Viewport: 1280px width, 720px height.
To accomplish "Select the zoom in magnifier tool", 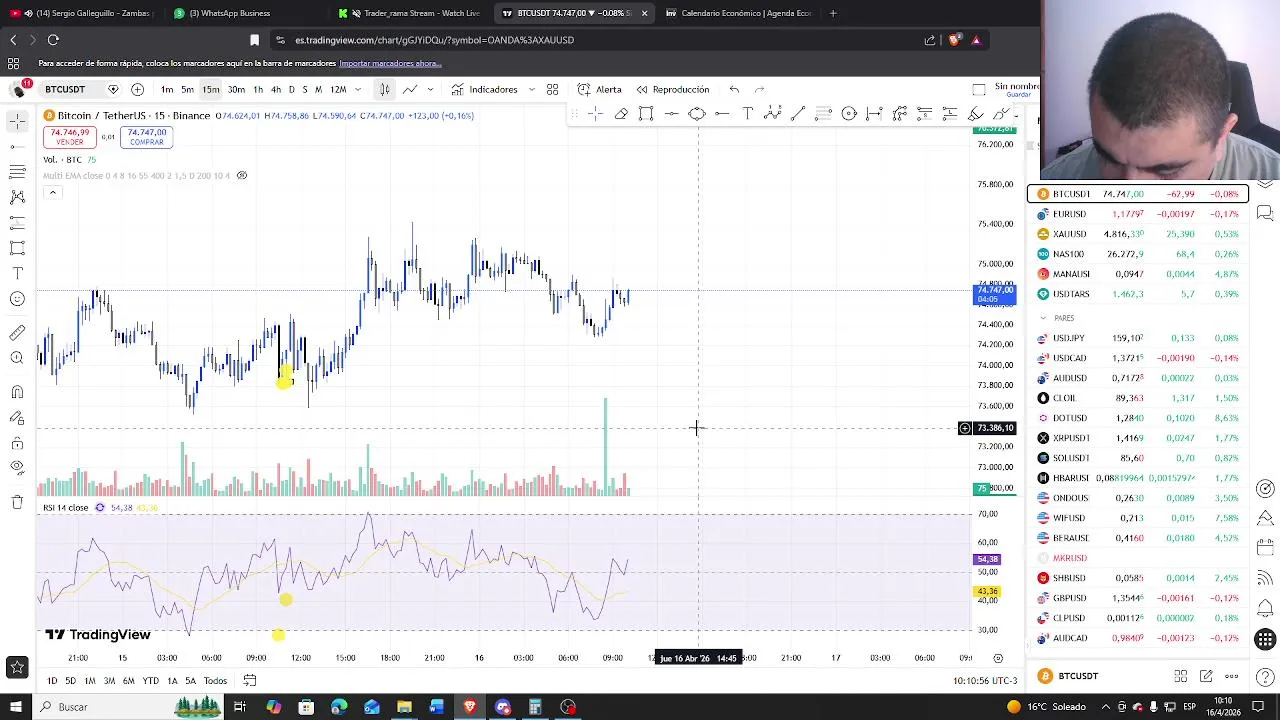I will point(17,358).
